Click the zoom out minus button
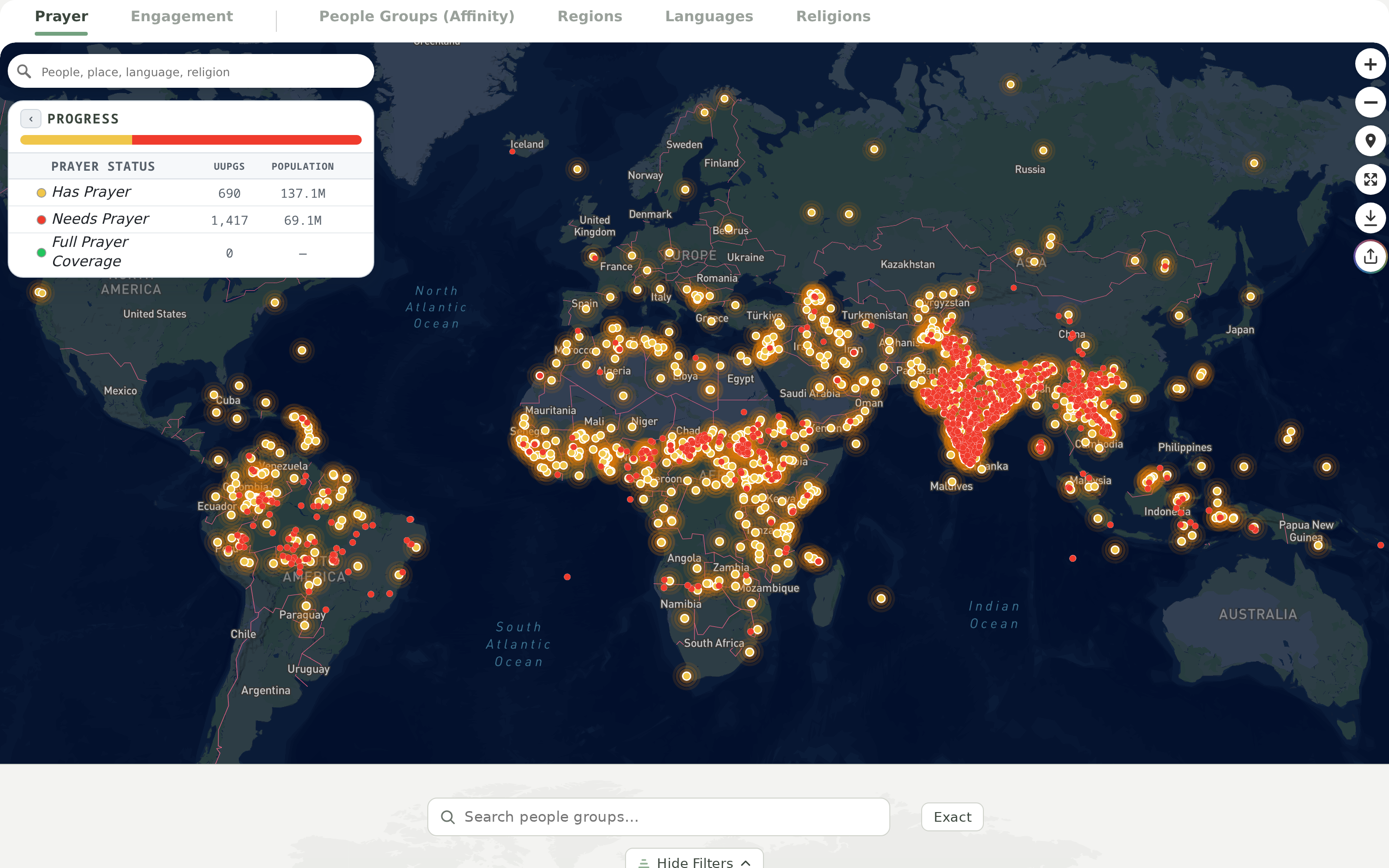The image size is (1389, 868). (x=1370, y=103)
